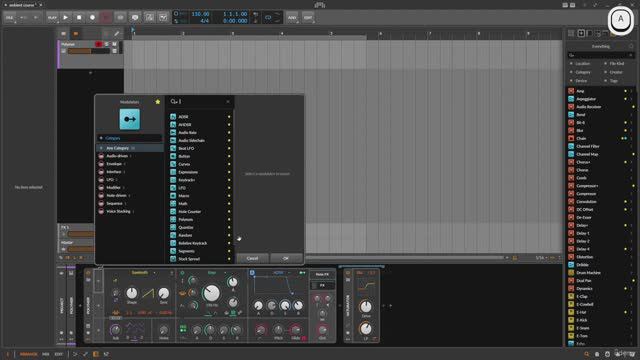Select the Distortion device in browser
The height and width of the screenshot is (360, 640).
coord(600,257)
